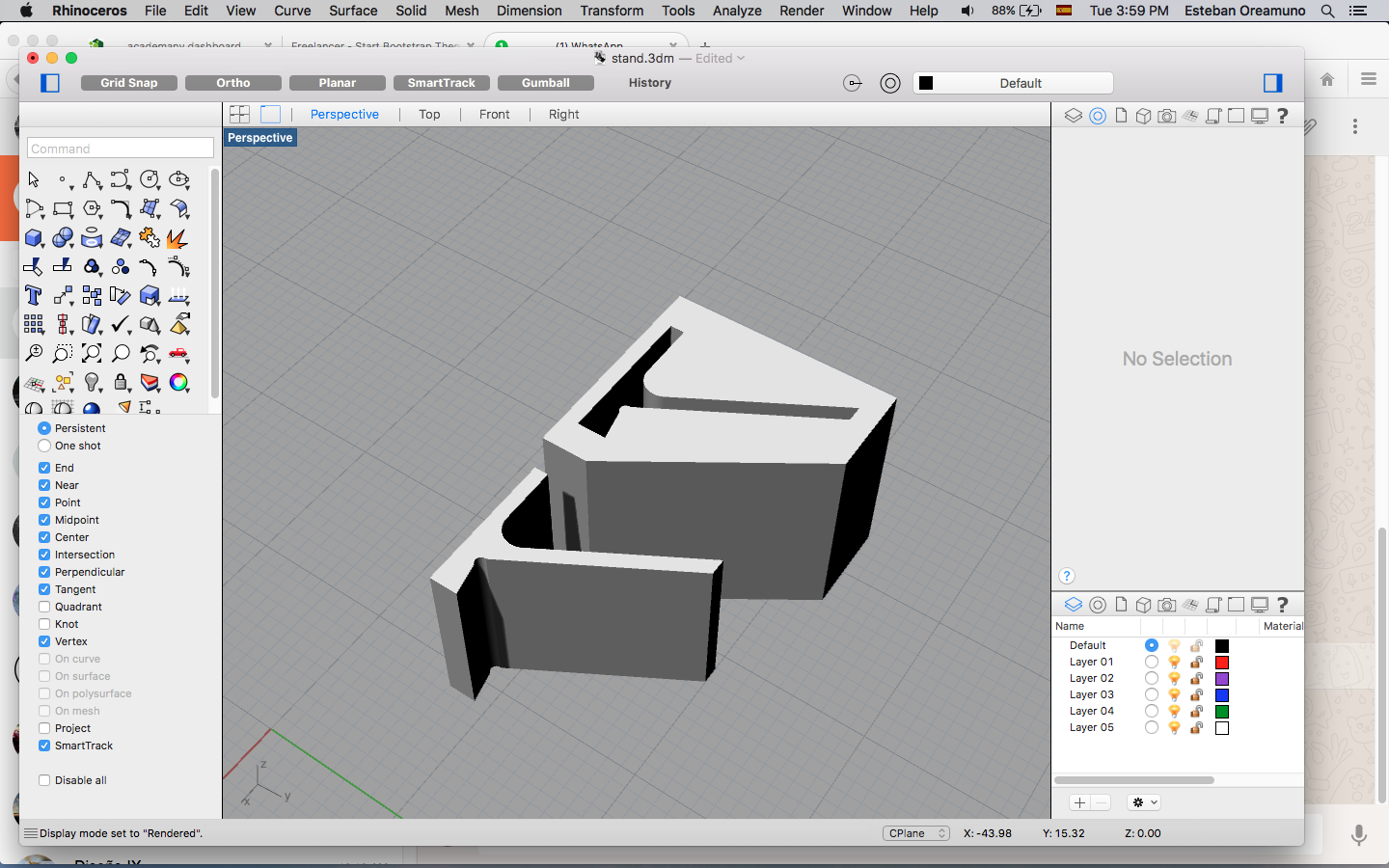Image resolution: width=1389 pixels, height=868 pixels.
Task: Uncheck the Midpoint object snap
Action: coord(44,520)
